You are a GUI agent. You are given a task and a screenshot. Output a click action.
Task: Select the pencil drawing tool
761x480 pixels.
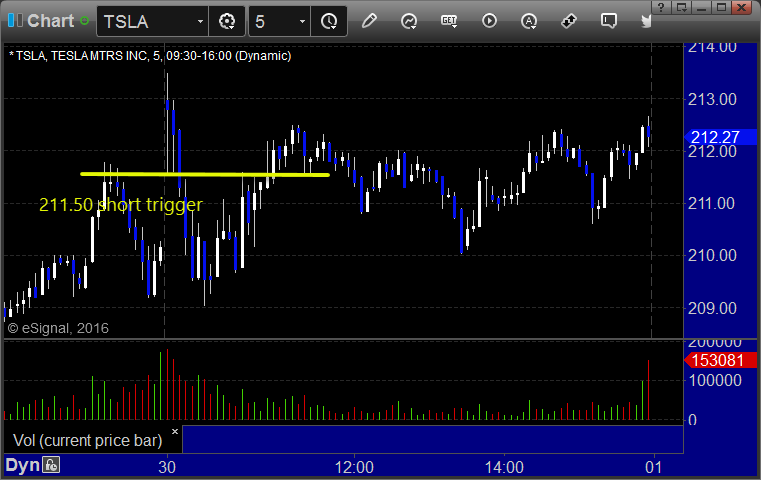(369, 21)
